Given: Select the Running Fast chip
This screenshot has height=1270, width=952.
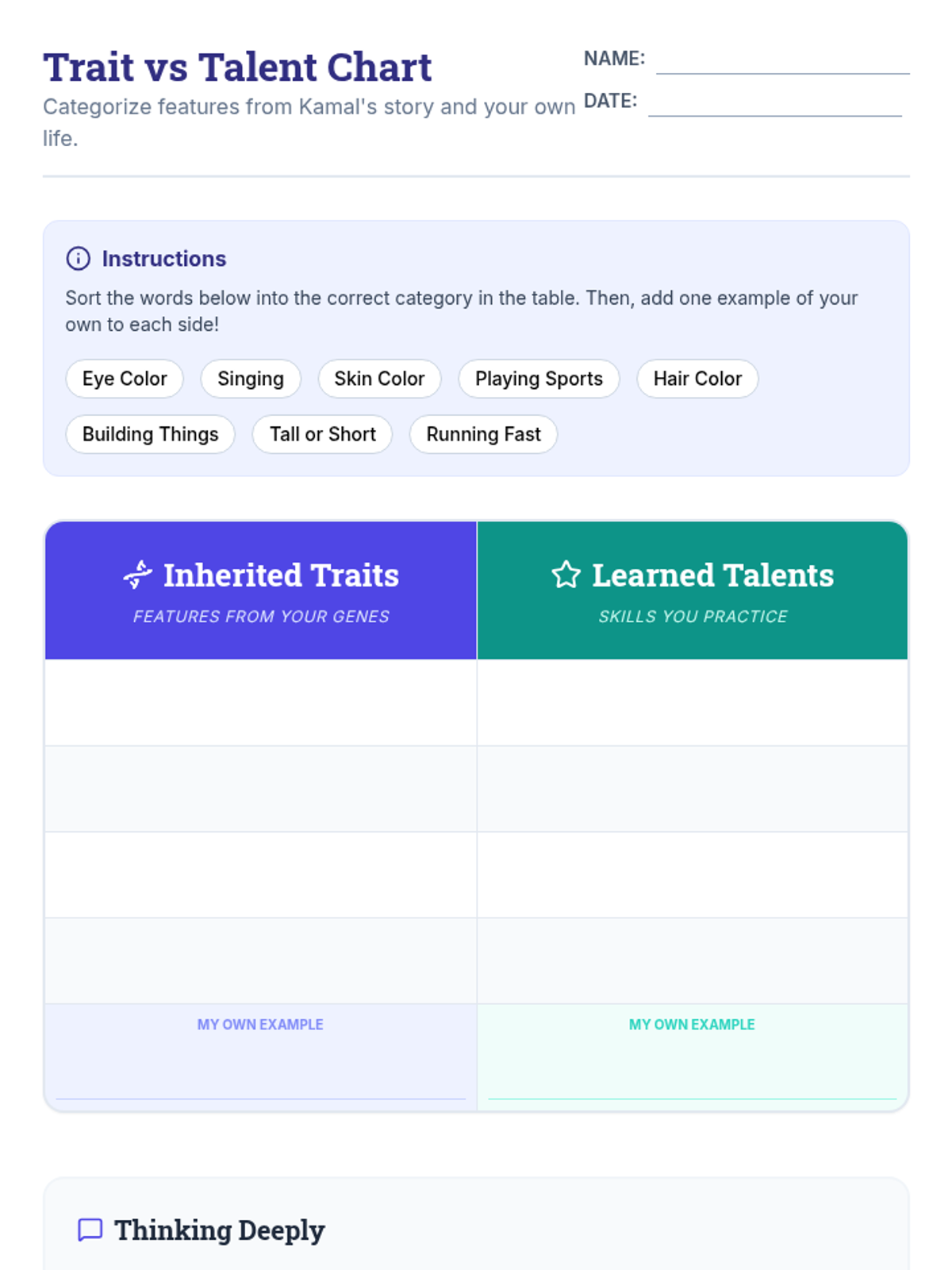Looking at the screenshot, I should tap(483, 434).
